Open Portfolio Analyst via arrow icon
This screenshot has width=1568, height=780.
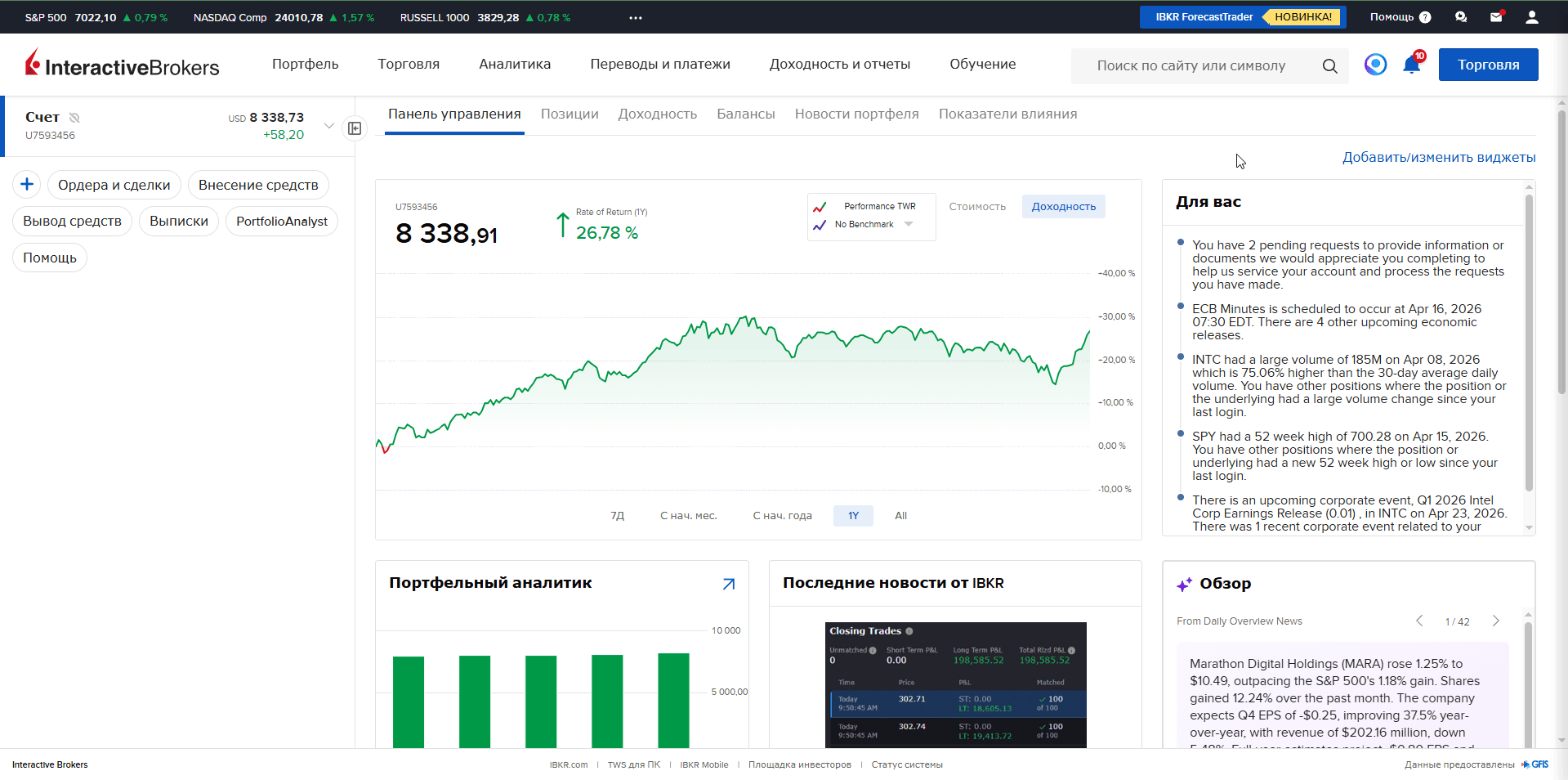729,584
